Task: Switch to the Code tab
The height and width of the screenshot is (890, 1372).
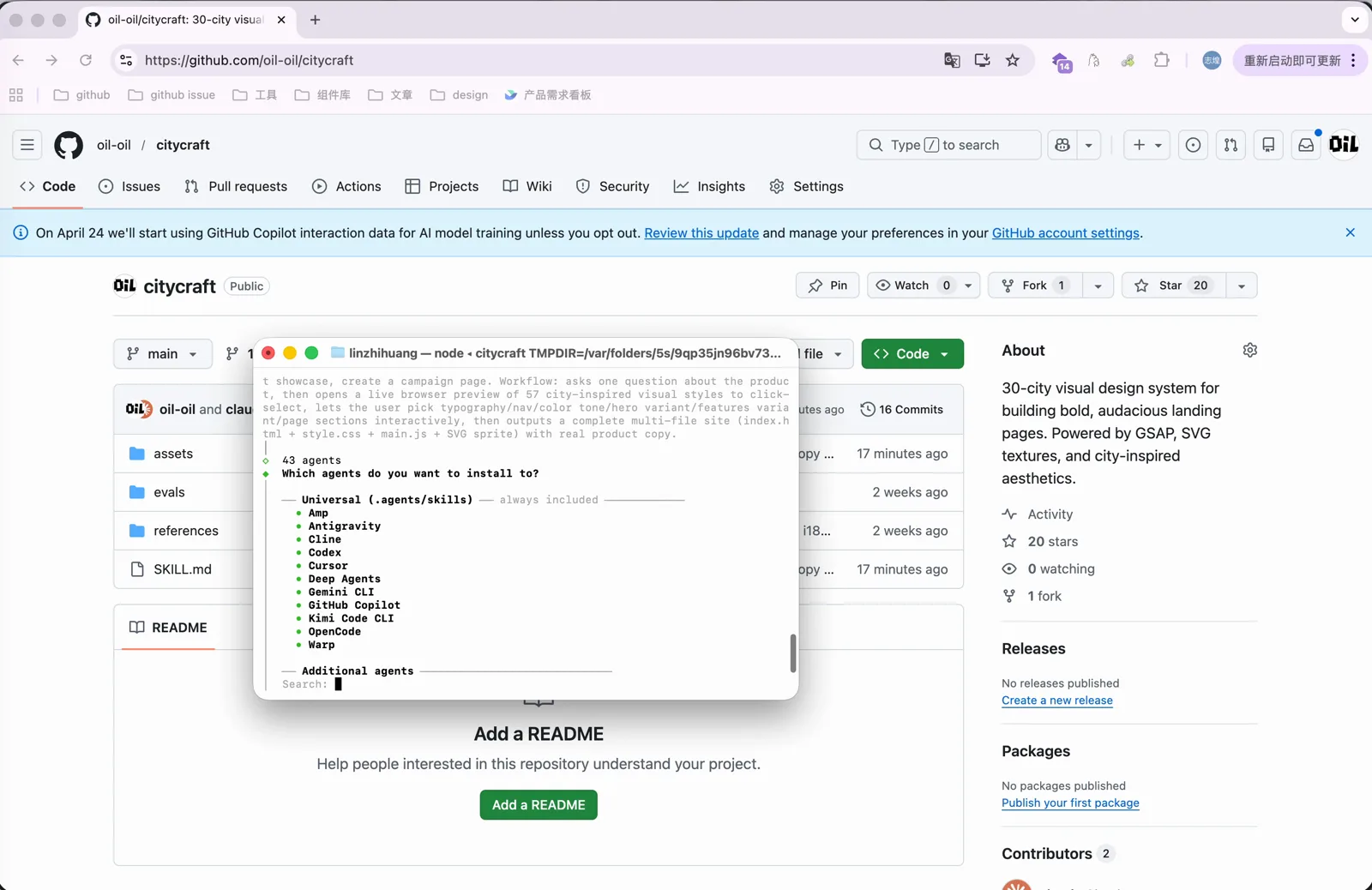Action: click(x=48, y=186)
